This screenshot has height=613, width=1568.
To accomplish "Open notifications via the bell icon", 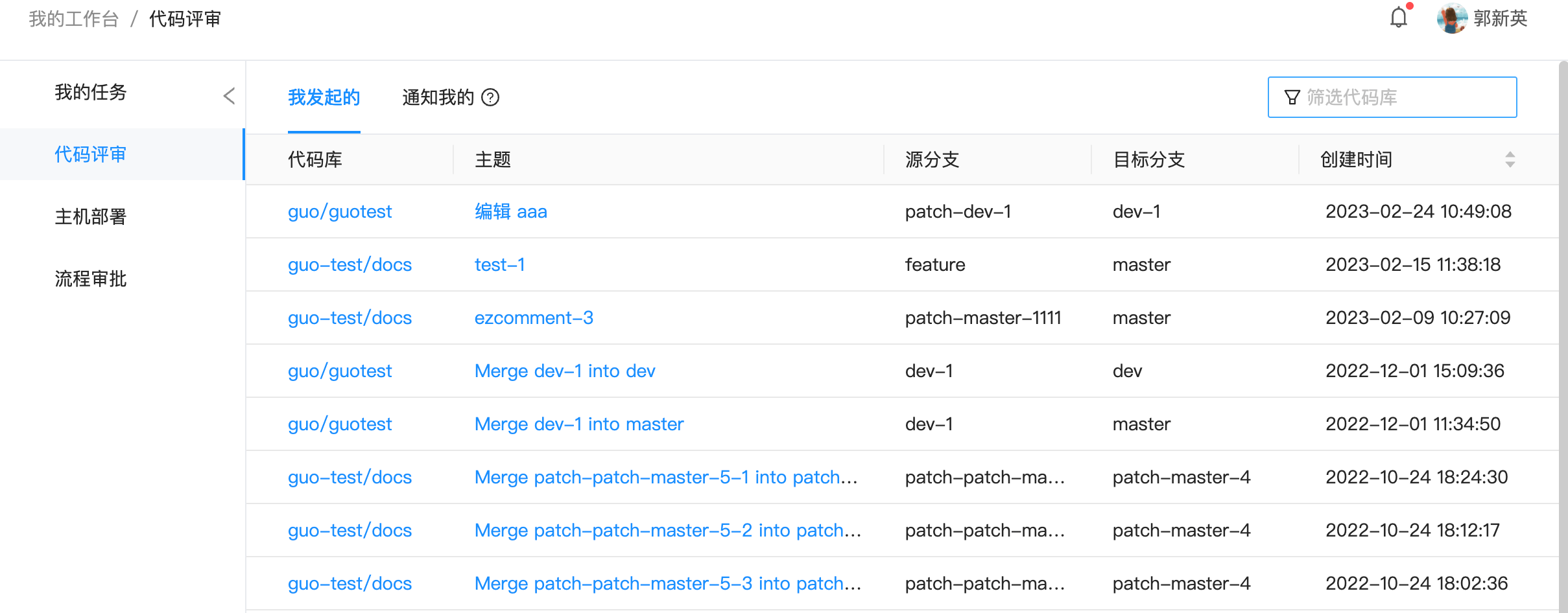I will click(x=1399, y=18).
